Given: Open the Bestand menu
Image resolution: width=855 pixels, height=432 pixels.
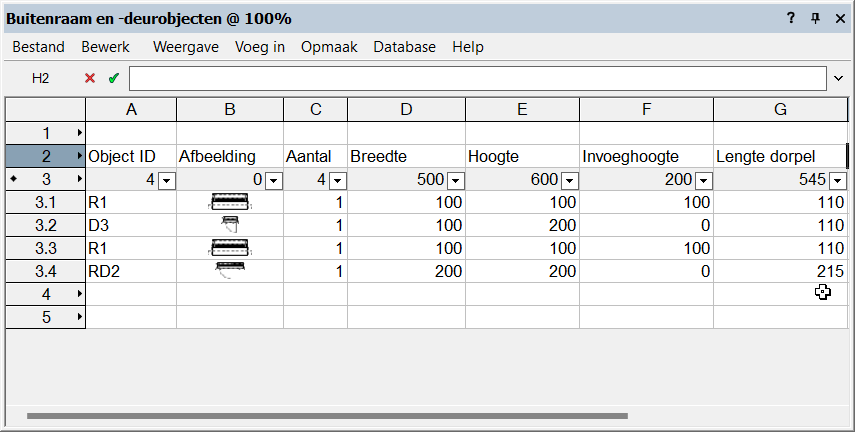Looking at the screenshot, I should 38,47.
